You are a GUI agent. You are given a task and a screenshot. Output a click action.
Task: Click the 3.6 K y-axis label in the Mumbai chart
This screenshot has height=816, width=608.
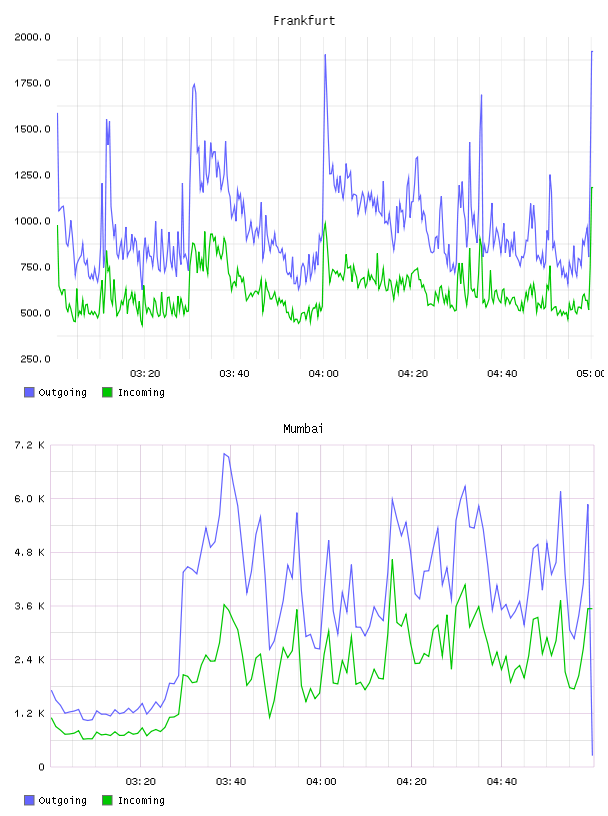(x=30, y=606)
